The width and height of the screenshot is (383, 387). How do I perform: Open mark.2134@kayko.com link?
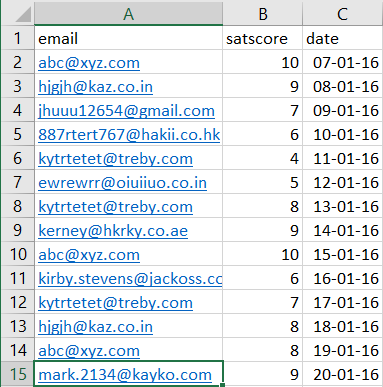(125, 375)
